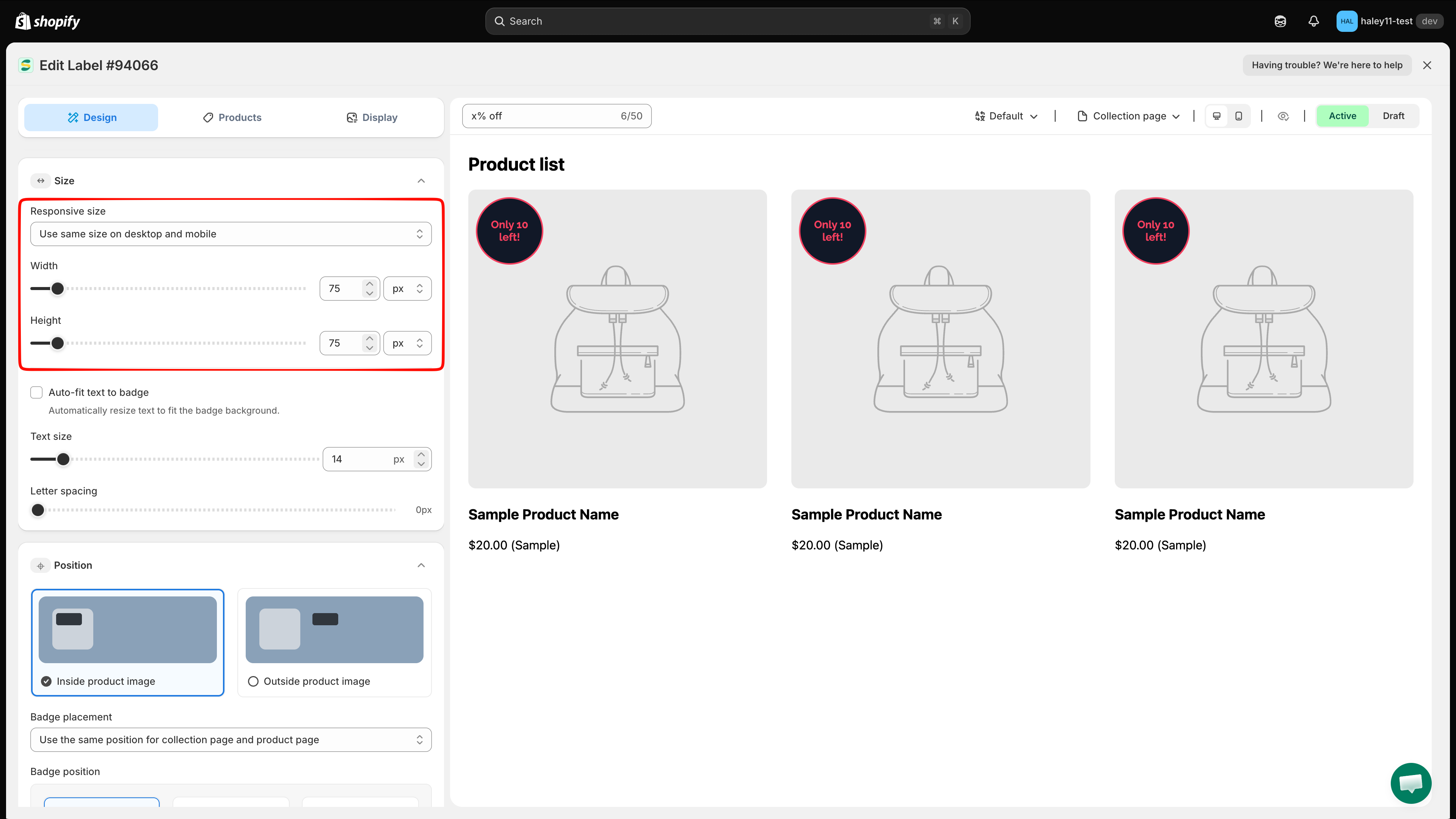
Task: Click the third product's $20.00 (Sample) price
Action: pos(1160,546)
